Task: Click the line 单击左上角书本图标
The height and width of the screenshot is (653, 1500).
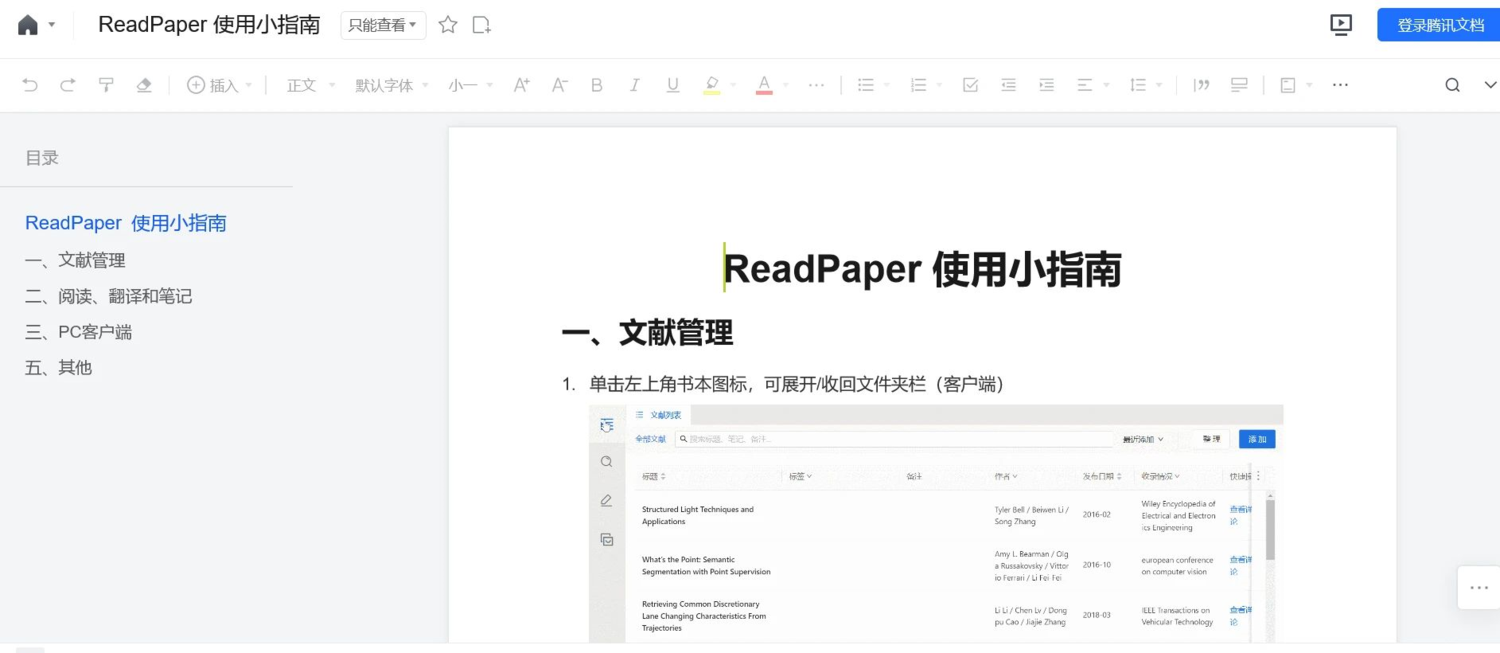Action: point(796,384)
